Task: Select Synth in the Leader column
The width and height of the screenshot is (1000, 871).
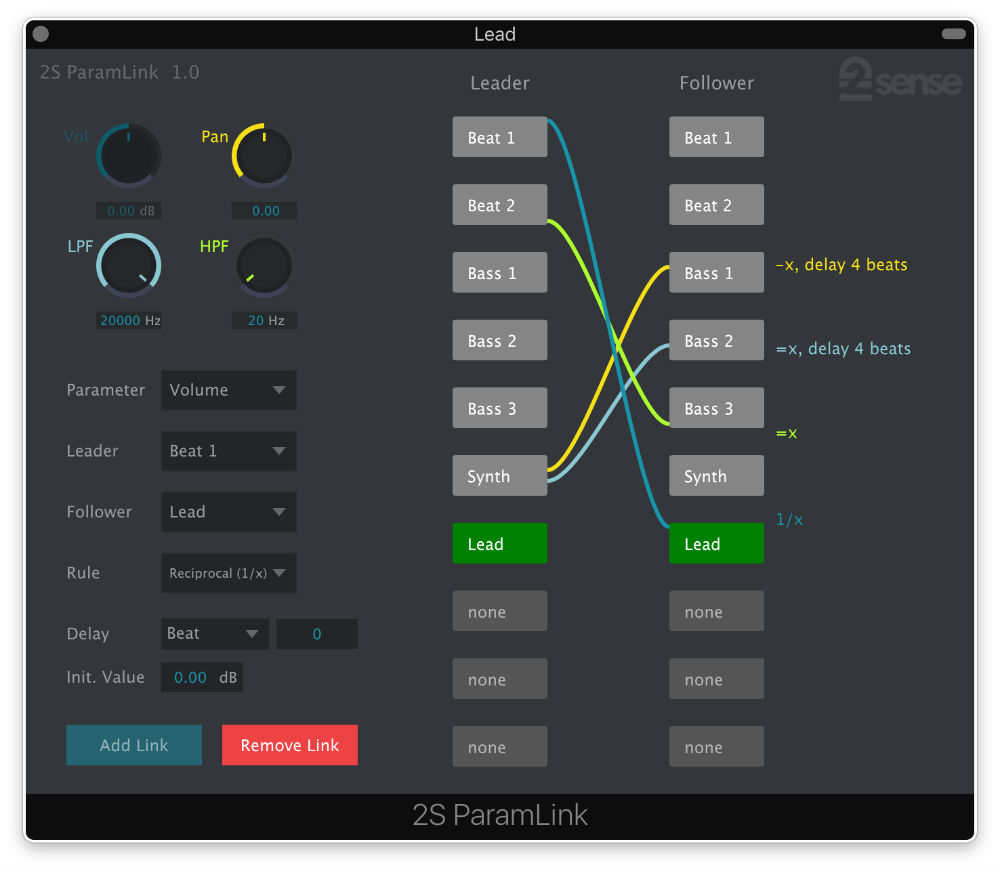Action: (500, 476)
